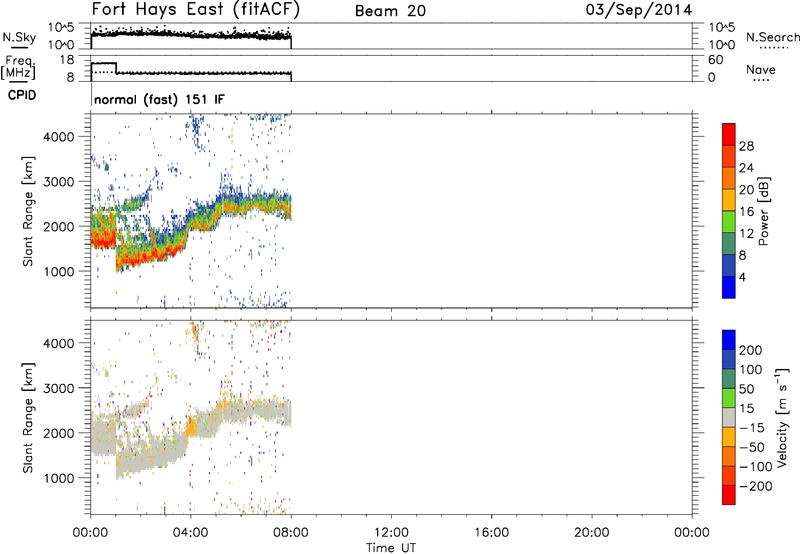This screenshot has height=554, width=800.
Task: Click the '1000' tick of the velocity panel
Action: (x=58, y=478)
